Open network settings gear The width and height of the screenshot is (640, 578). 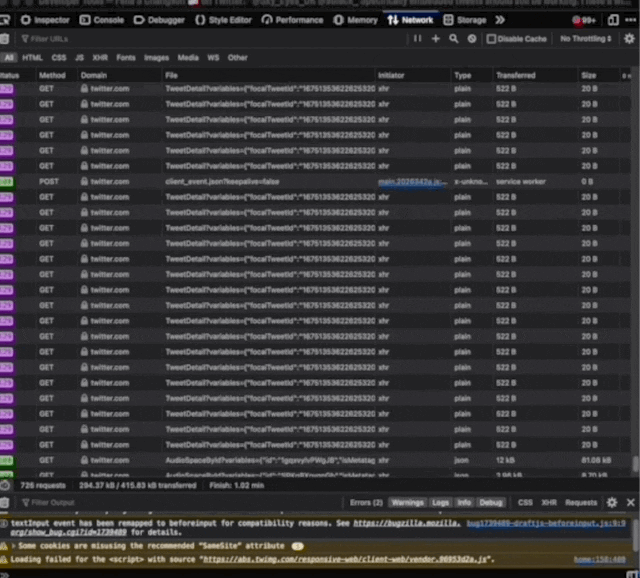[x=629, y=38]
